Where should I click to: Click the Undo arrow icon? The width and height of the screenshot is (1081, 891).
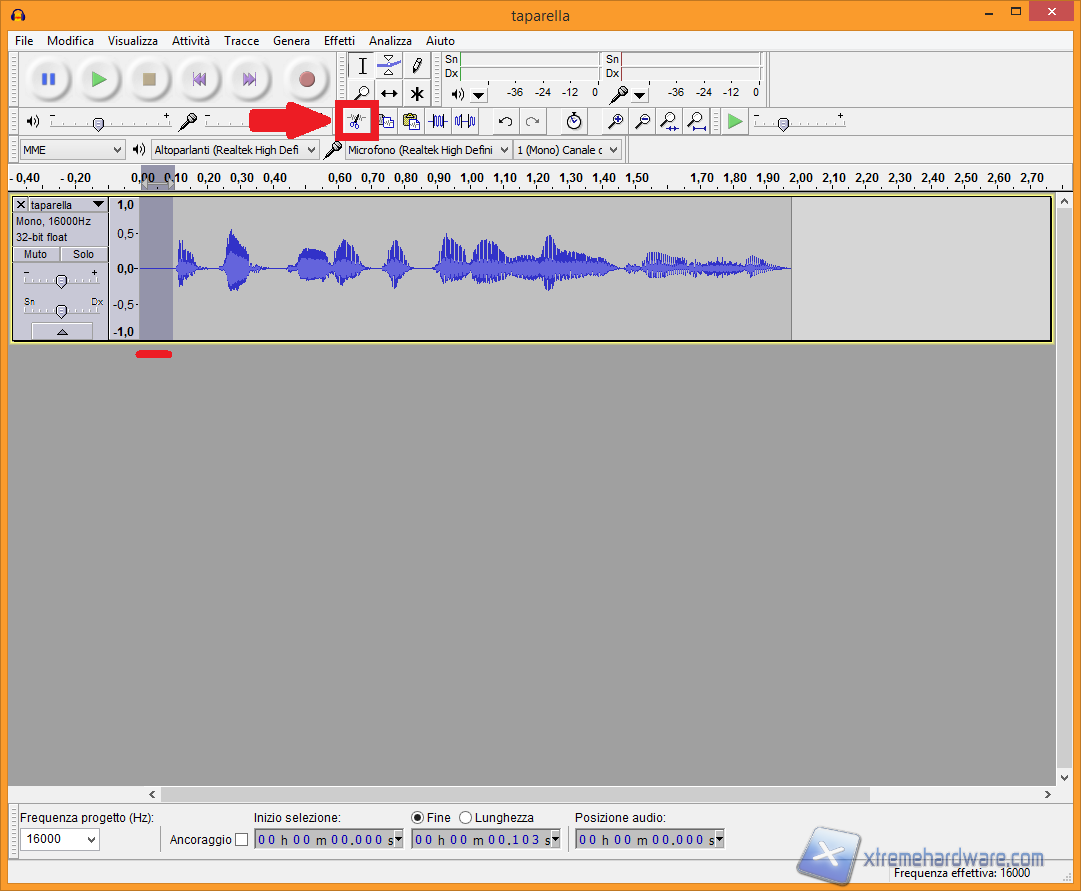(x=506, y=121)
